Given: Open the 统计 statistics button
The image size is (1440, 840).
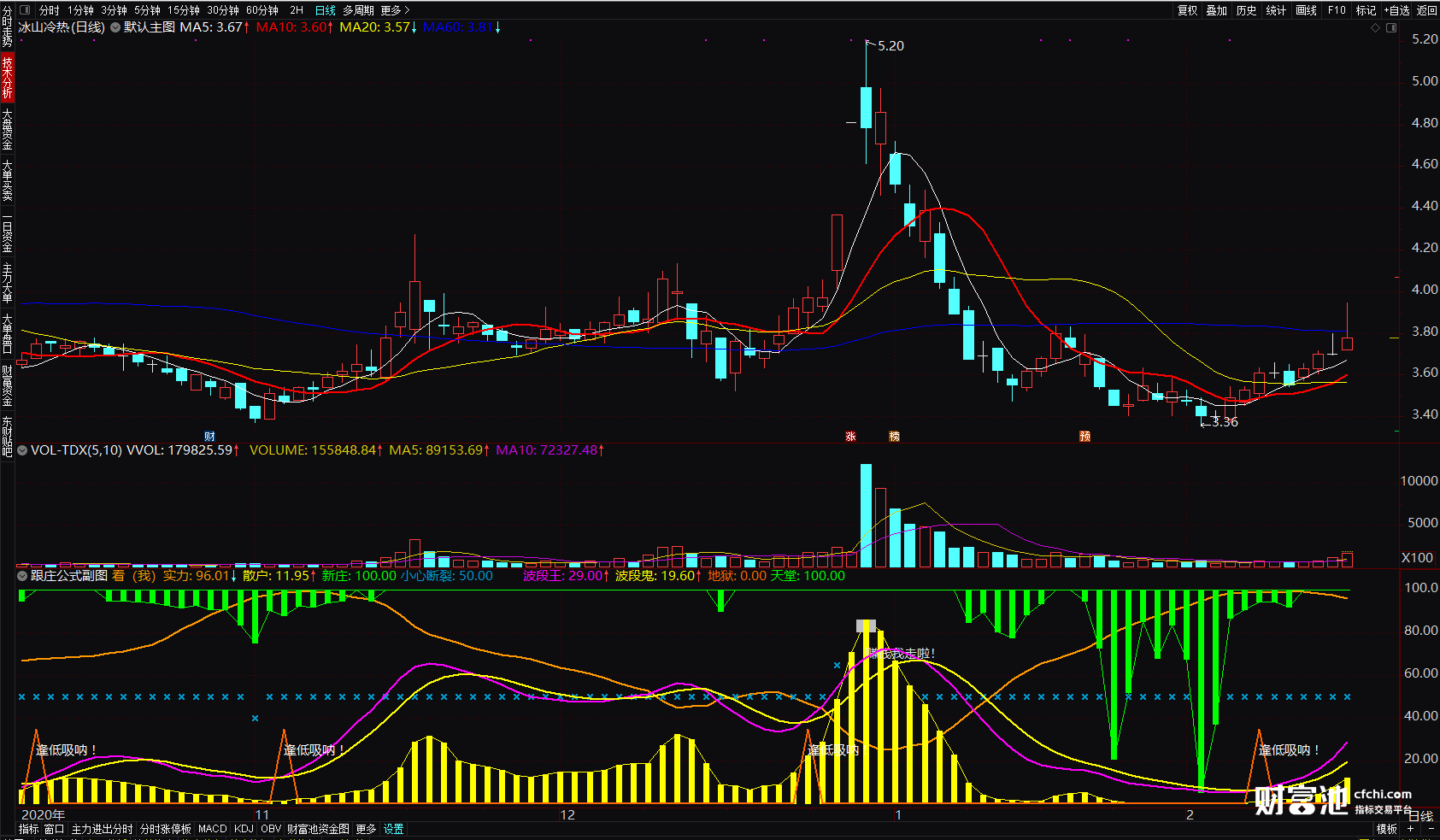Looking at the screenshot, I should click(1276, 10).
